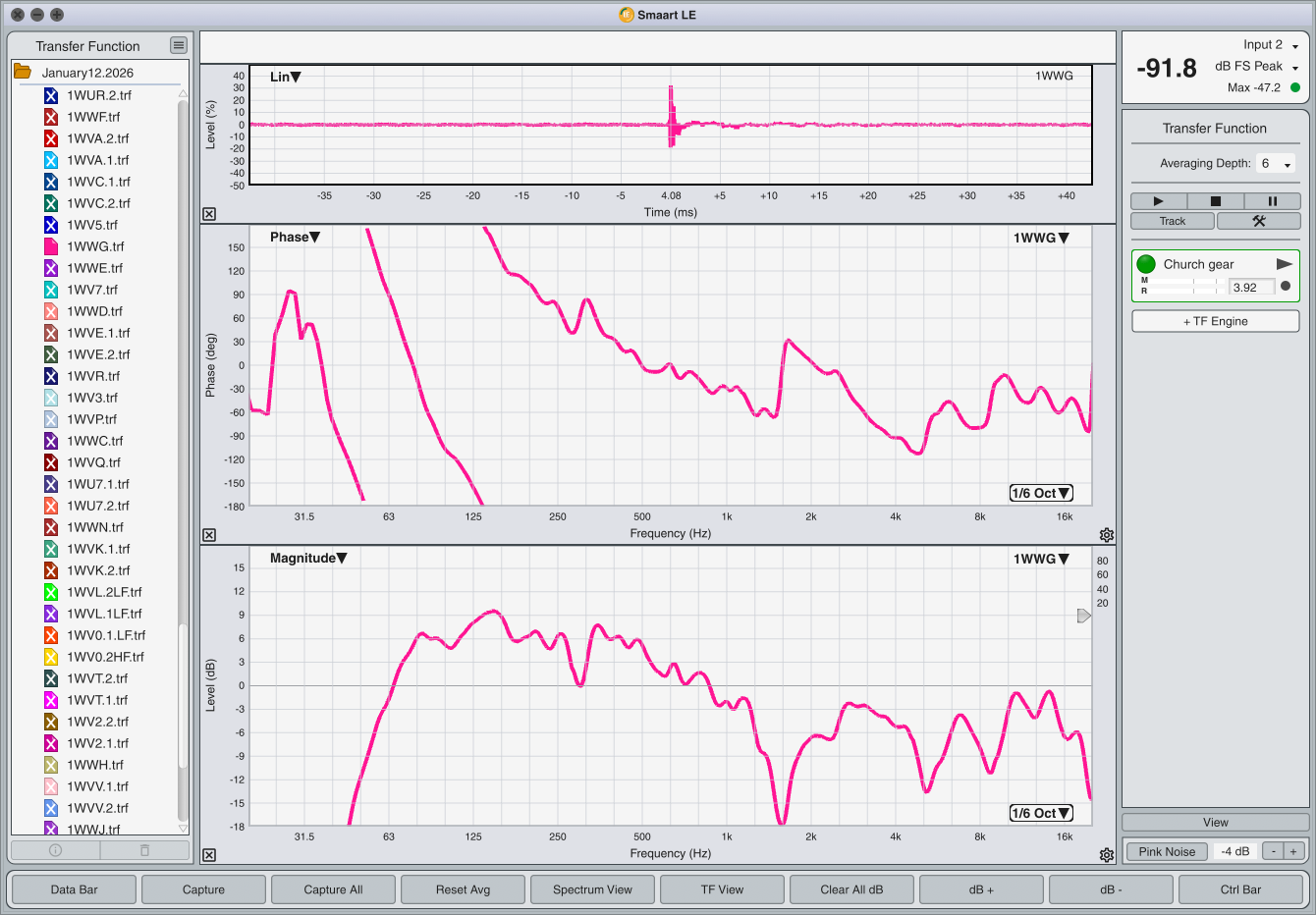Pause the transfer function measurement
1316x915 pixels.
(1272, 201)
